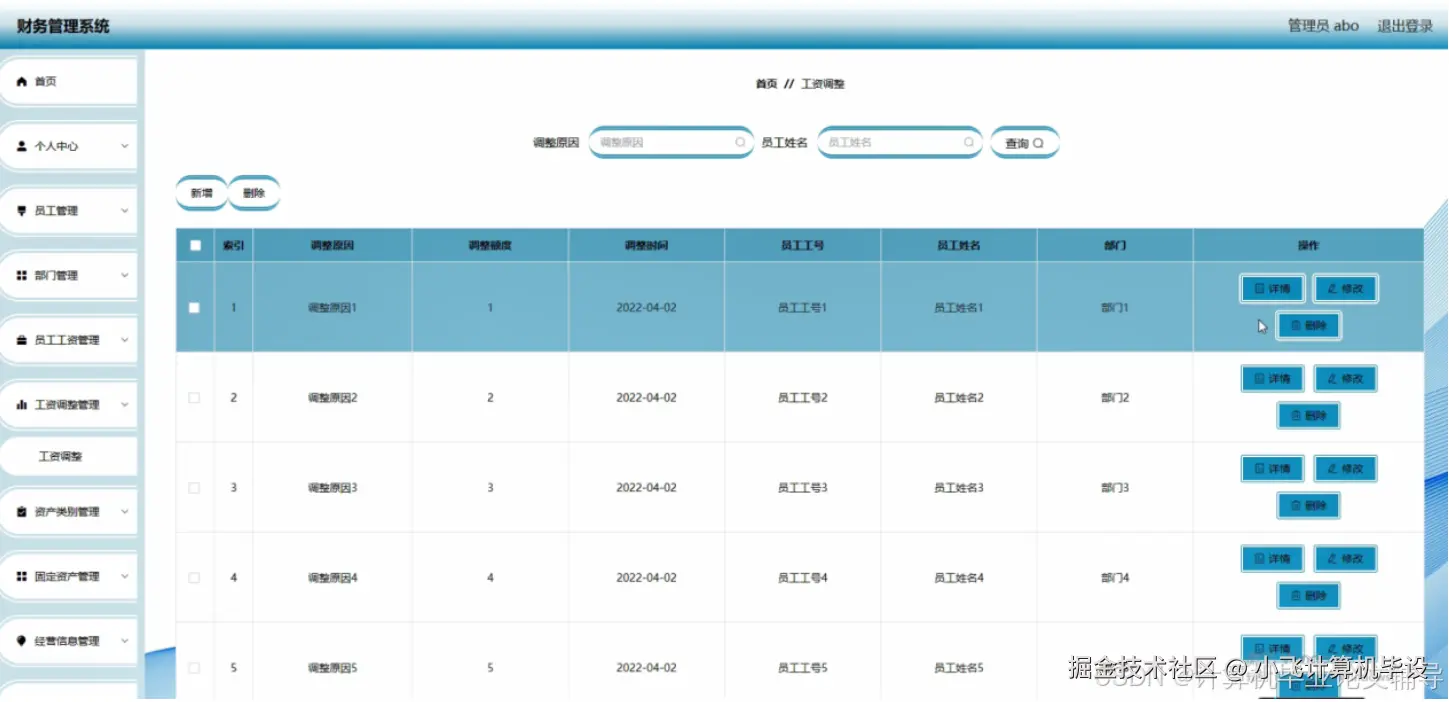Click 删除 button in row 调整原因1
The height and width of the screenshot is (702, 1449).
coord(1309,325)
